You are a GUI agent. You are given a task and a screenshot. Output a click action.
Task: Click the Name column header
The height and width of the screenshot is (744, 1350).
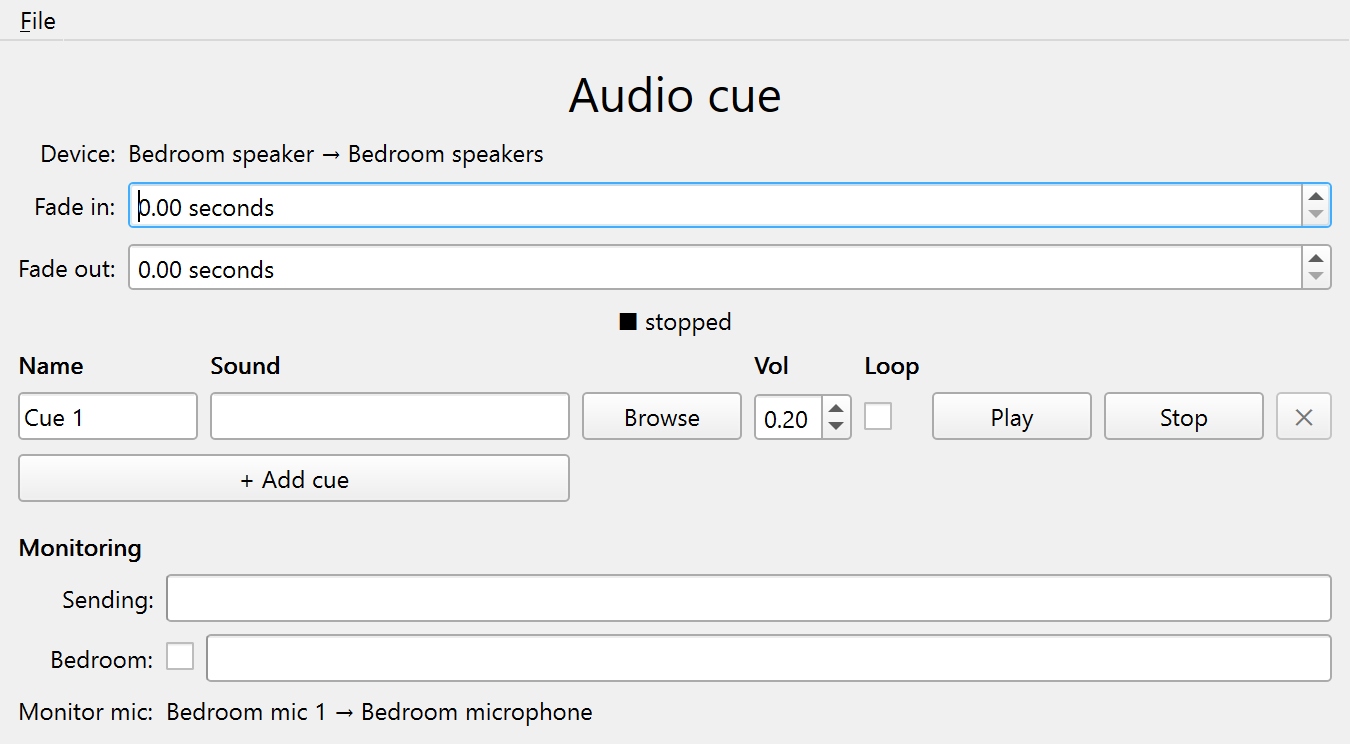(51, 366)
